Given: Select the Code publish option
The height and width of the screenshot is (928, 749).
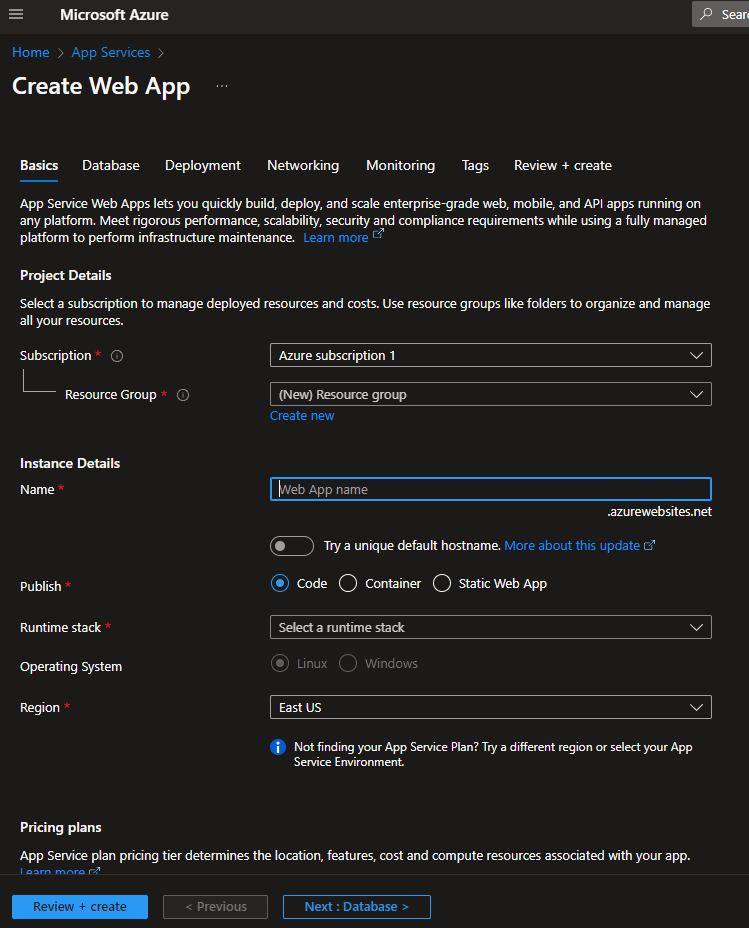Looking at the screenshot, I should pyautogui.click(x=280, y=583).
